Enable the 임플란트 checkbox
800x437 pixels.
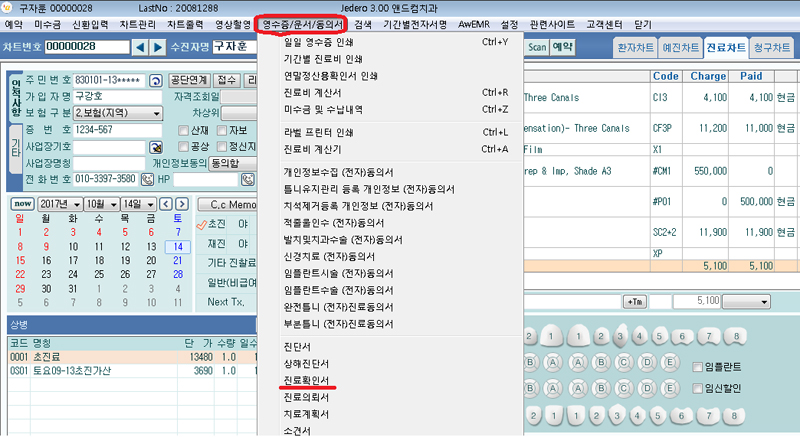(698, 366)
